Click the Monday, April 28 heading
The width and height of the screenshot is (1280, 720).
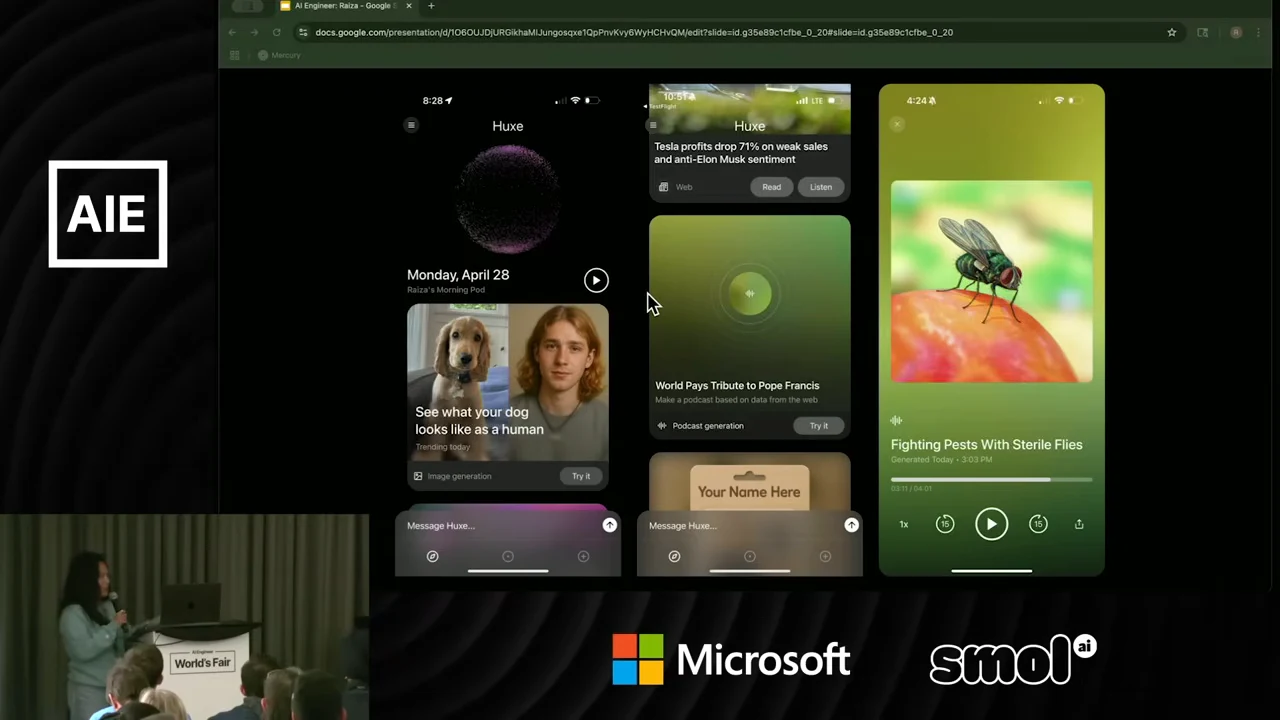[x=458, y=275]
